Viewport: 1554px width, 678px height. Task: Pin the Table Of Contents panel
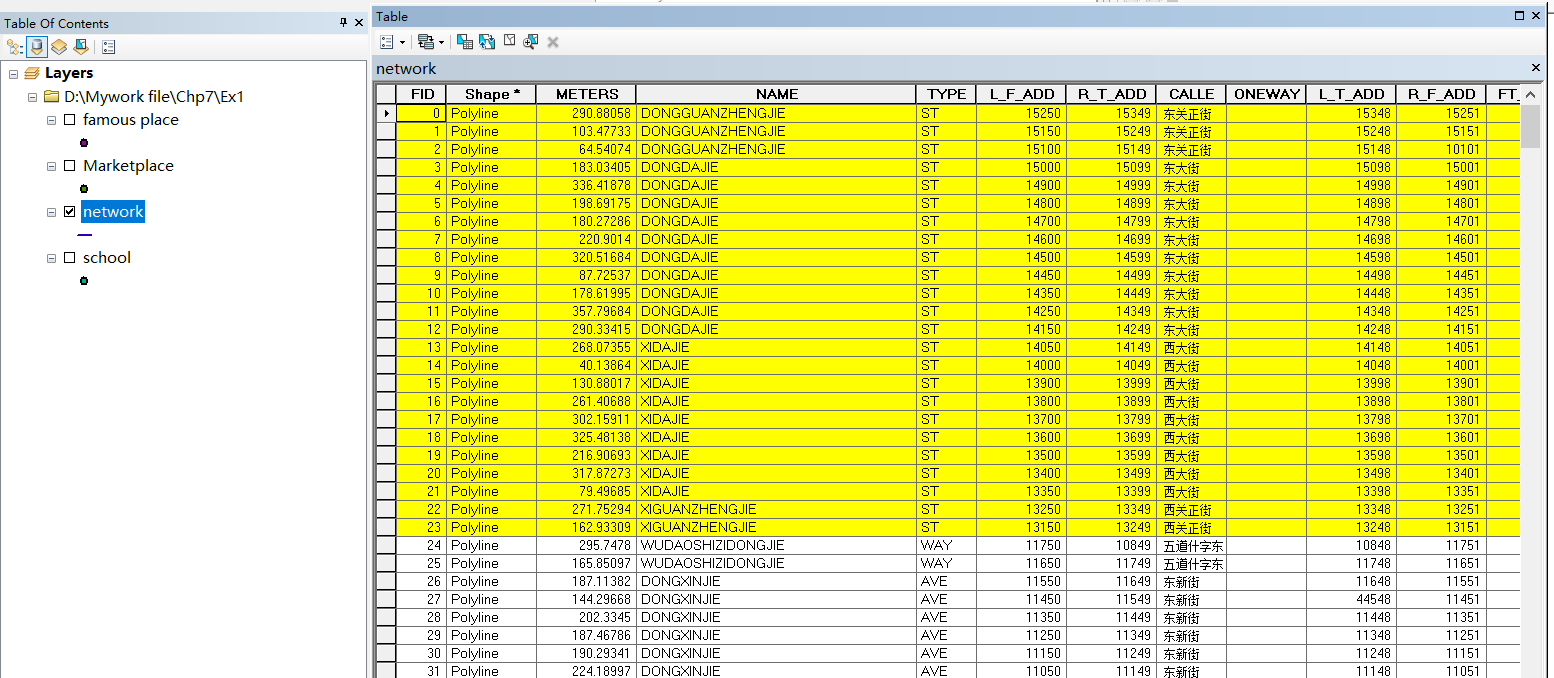[344, 23]
